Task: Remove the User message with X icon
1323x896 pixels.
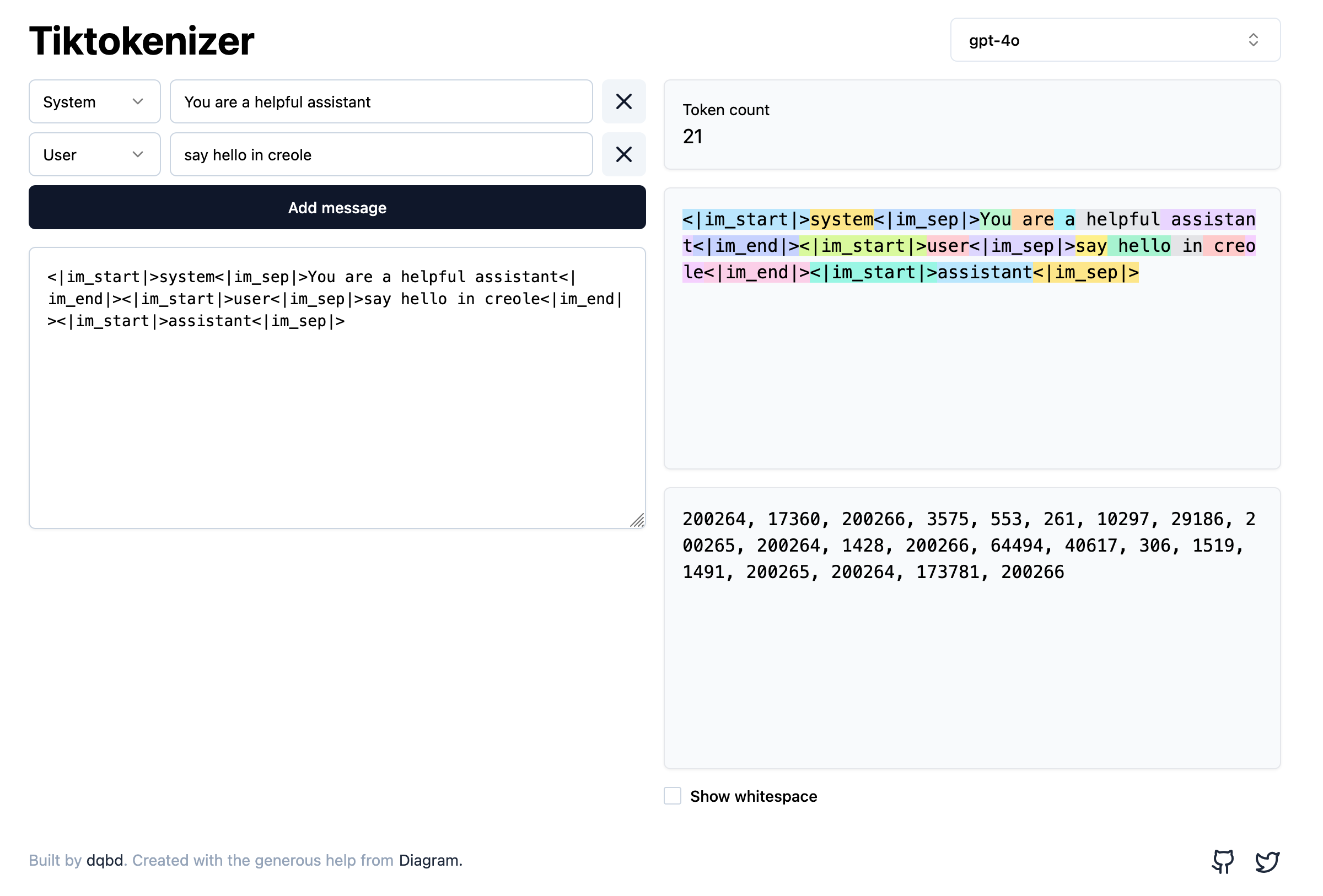Action: click(624, 155)
